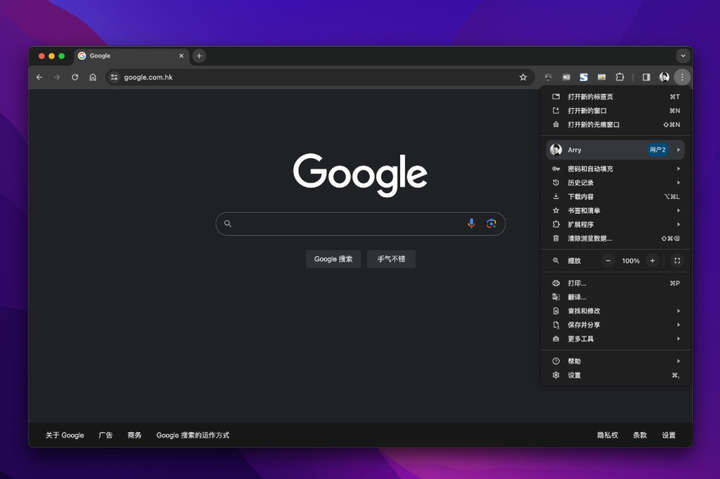Viewport: 720px width, 479px height.
Task: View site information icon in address bar
Action: pos(114,77)
